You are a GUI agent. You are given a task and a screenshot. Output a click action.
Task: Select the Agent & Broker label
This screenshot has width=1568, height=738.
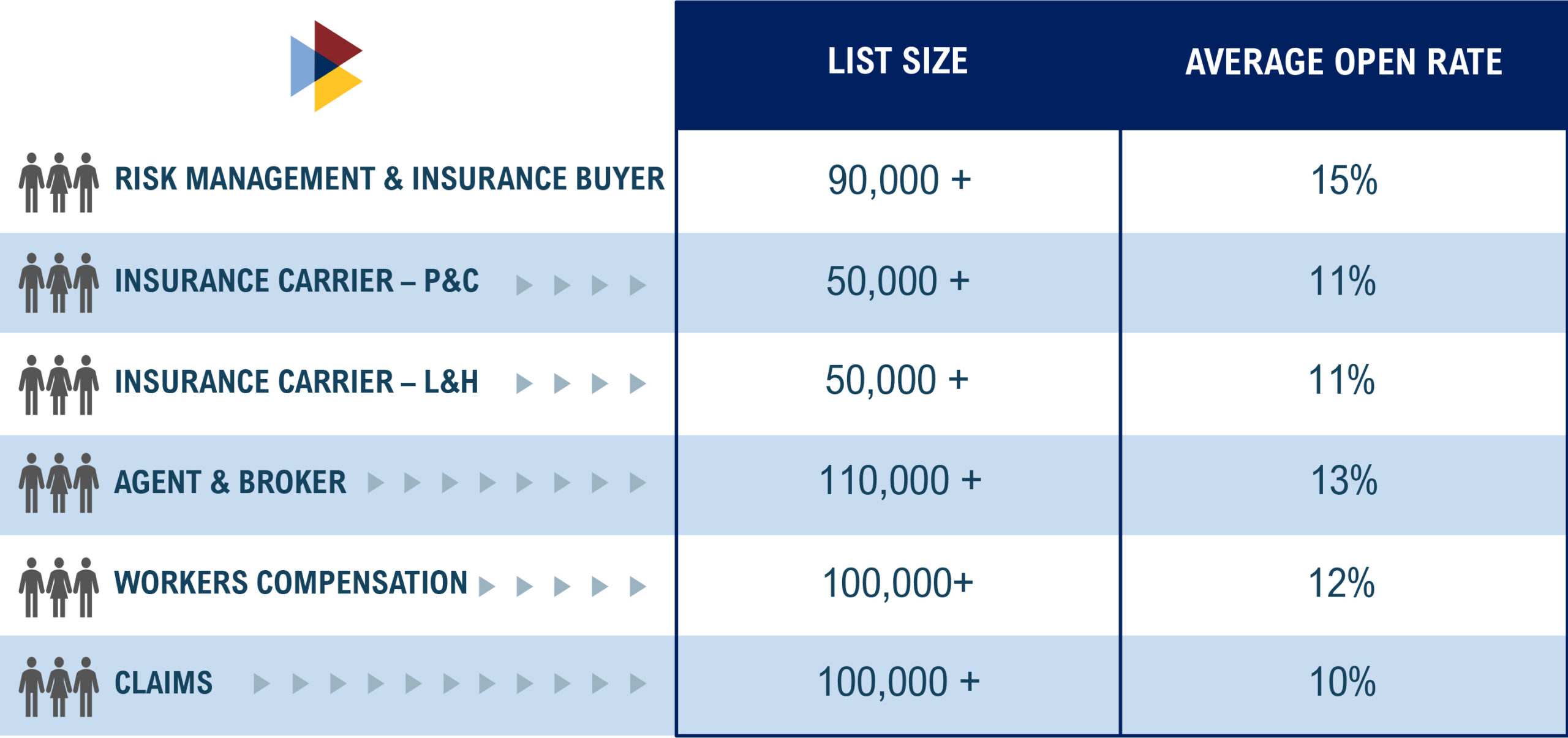[230, 483]
